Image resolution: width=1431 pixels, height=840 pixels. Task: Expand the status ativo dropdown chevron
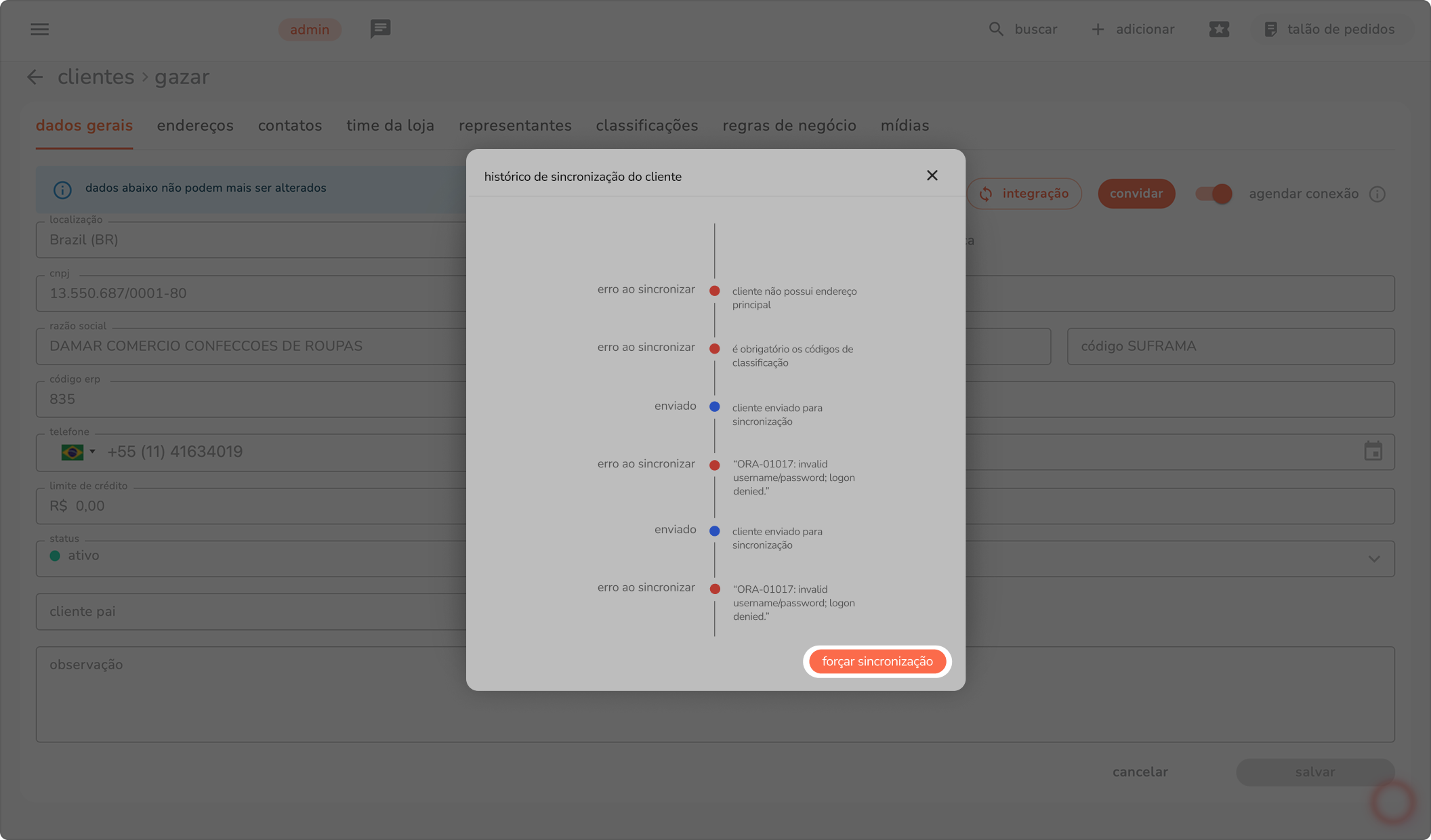click(x=1373, y=559)
